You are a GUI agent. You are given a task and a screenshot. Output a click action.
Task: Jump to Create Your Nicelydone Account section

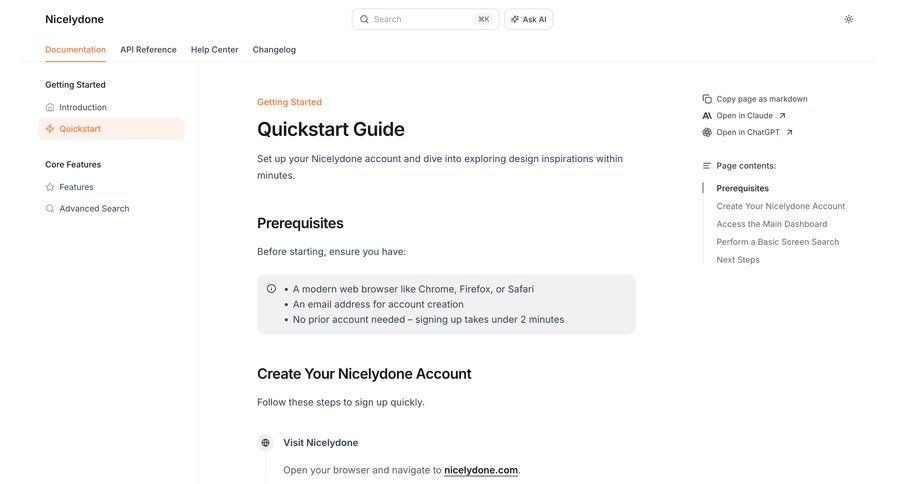tap(780, 206)
